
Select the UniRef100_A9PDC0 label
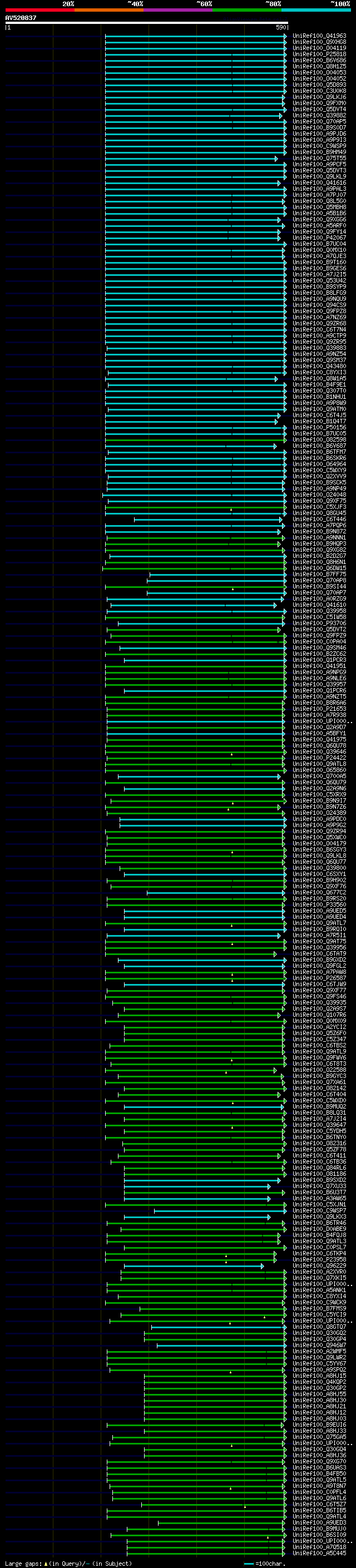pos(319,819)
